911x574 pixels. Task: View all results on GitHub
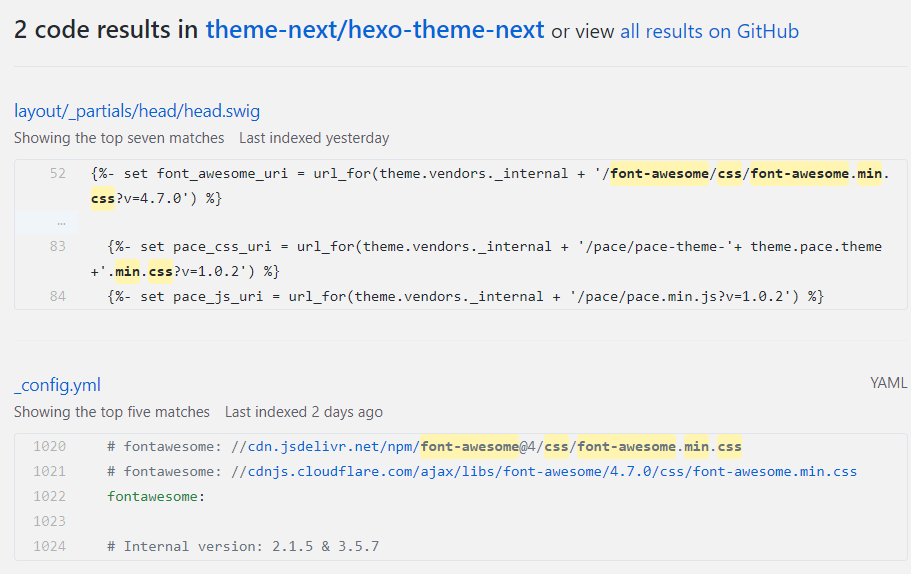[x=709, y=31]
